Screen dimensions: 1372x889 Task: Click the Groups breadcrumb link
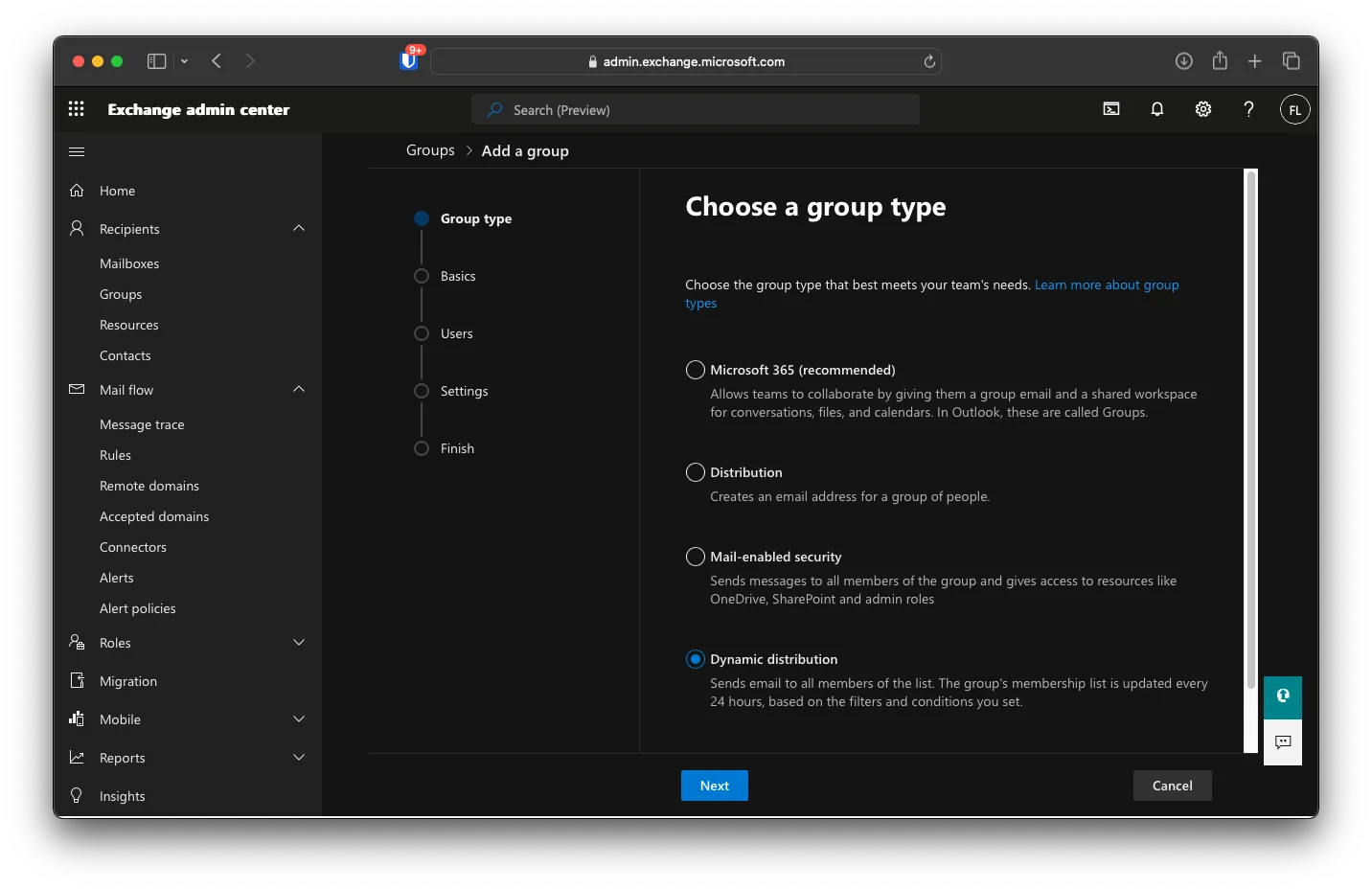point(430,150)
